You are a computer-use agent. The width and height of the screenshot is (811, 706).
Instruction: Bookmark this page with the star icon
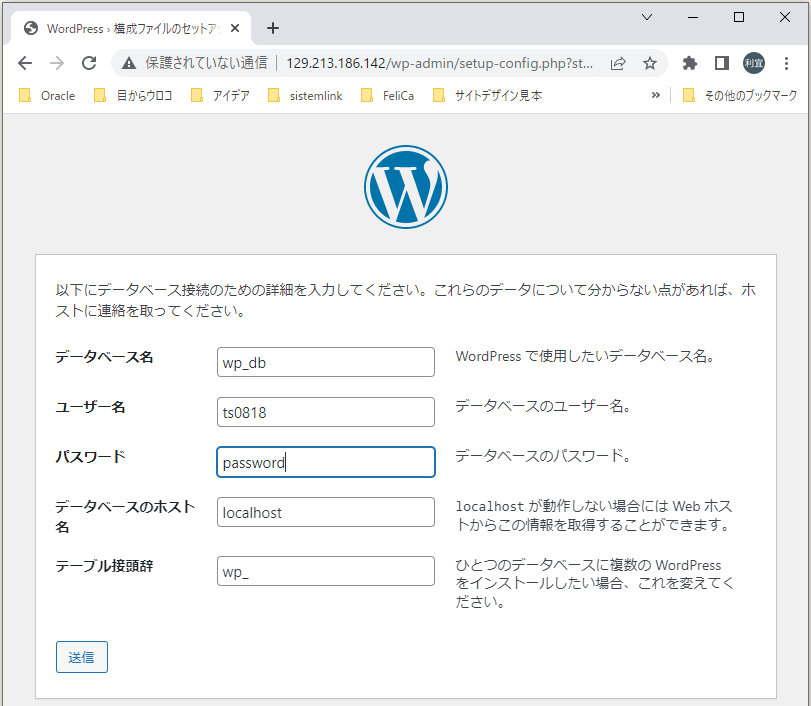650,64
